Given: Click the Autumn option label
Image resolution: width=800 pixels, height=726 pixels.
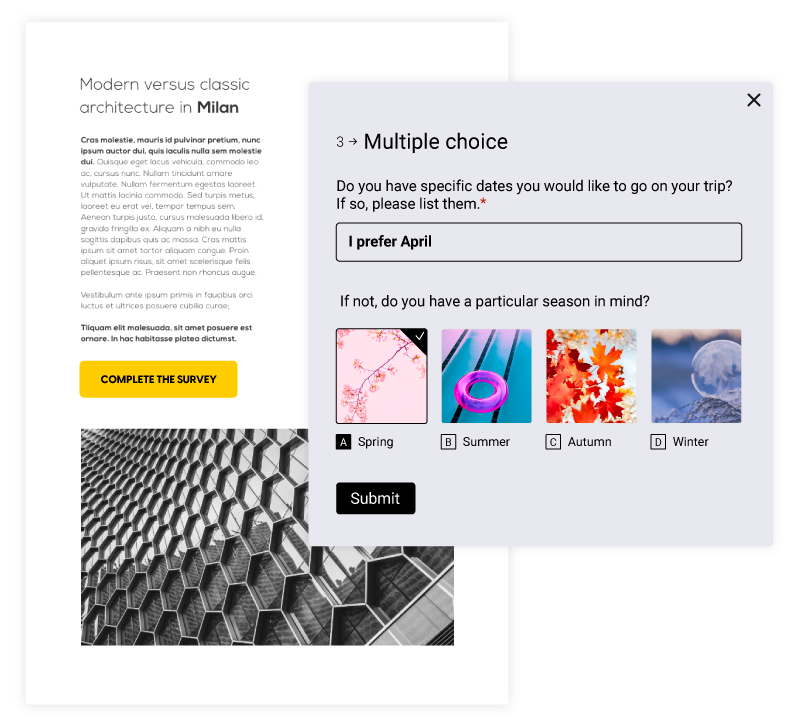Looking at the screenshot, I should (589, 442).
